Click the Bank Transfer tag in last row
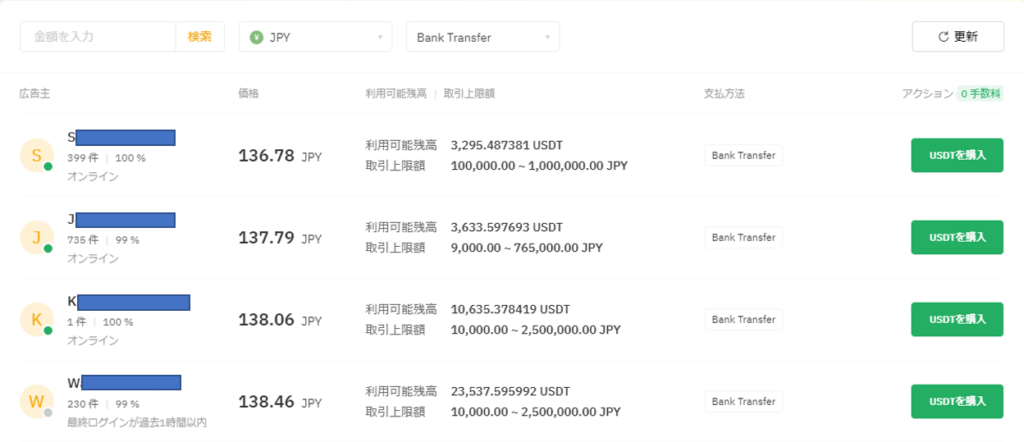The image size is (1024, 442). pyautogui.click(x=743, y=401)
